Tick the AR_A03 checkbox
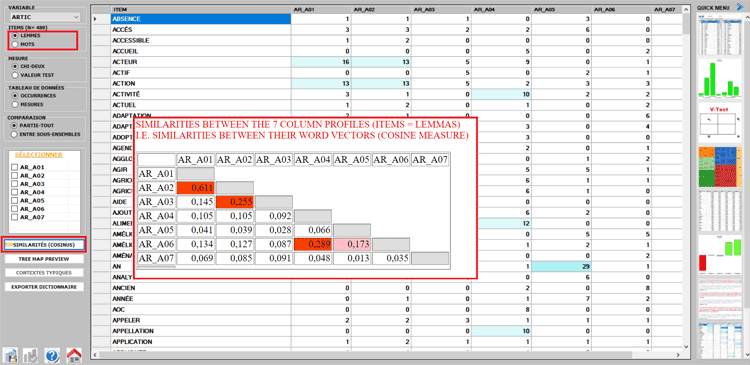Image resolution: width=750 pixels, height=365 pixels. [14, 184]
